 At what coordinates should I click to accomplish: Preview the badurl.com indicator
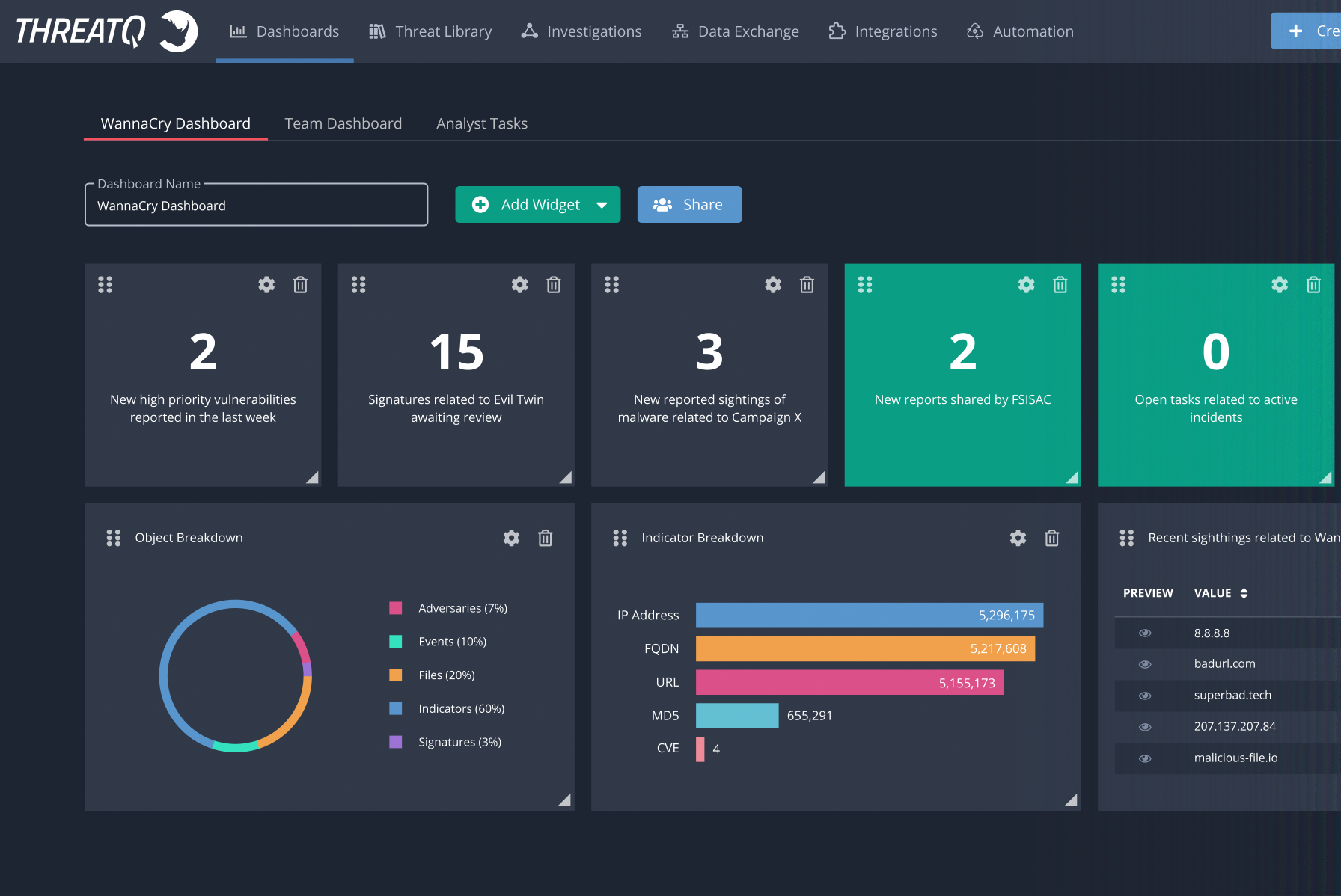point(1145,664)
